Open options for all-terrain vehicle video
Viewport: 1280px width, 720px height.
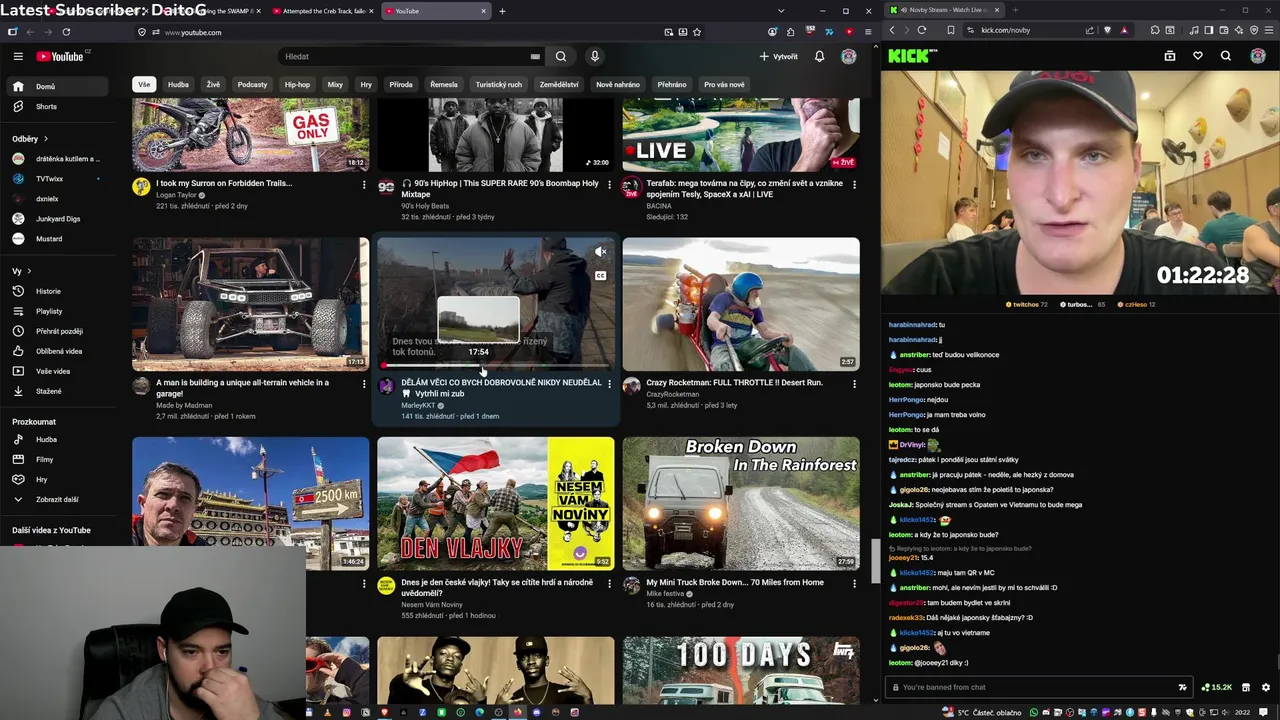364,384
